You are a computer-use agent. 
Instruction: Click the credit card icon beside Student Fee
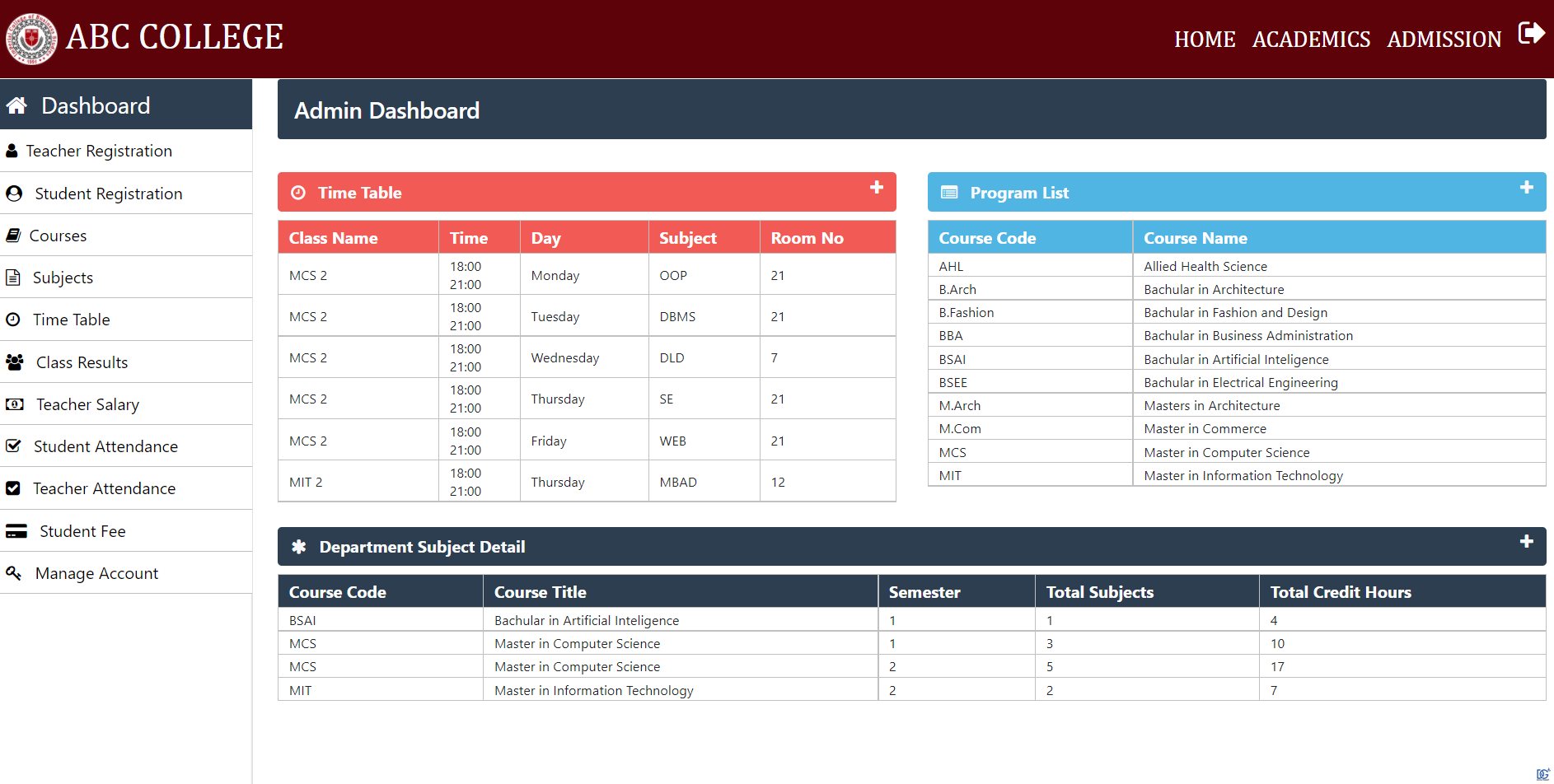point(16,532)
